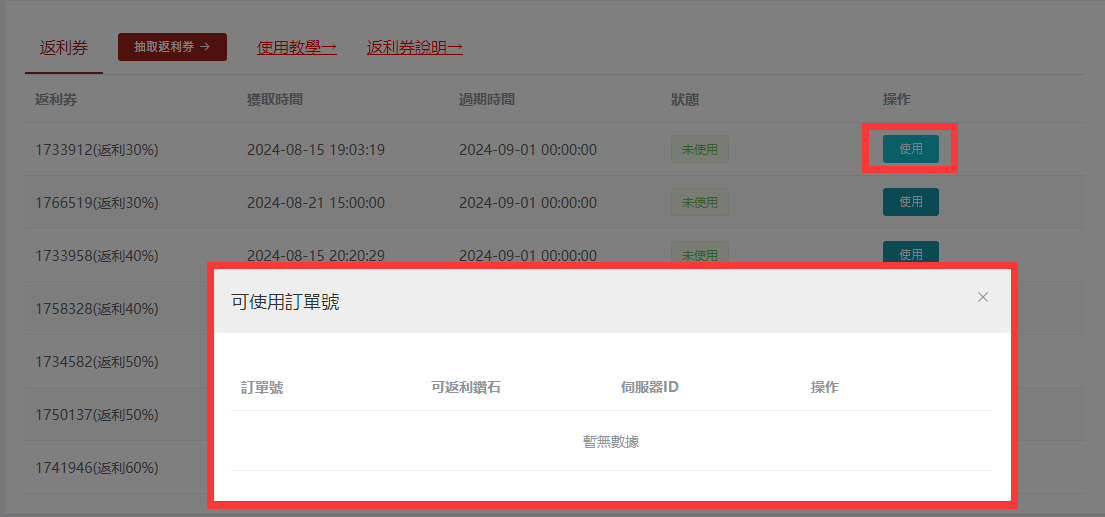Viewport: 1105px width, 517px height.
Task: Click the 伺服器ID column header
Action: pyautogui.click(x=650, y=387)
